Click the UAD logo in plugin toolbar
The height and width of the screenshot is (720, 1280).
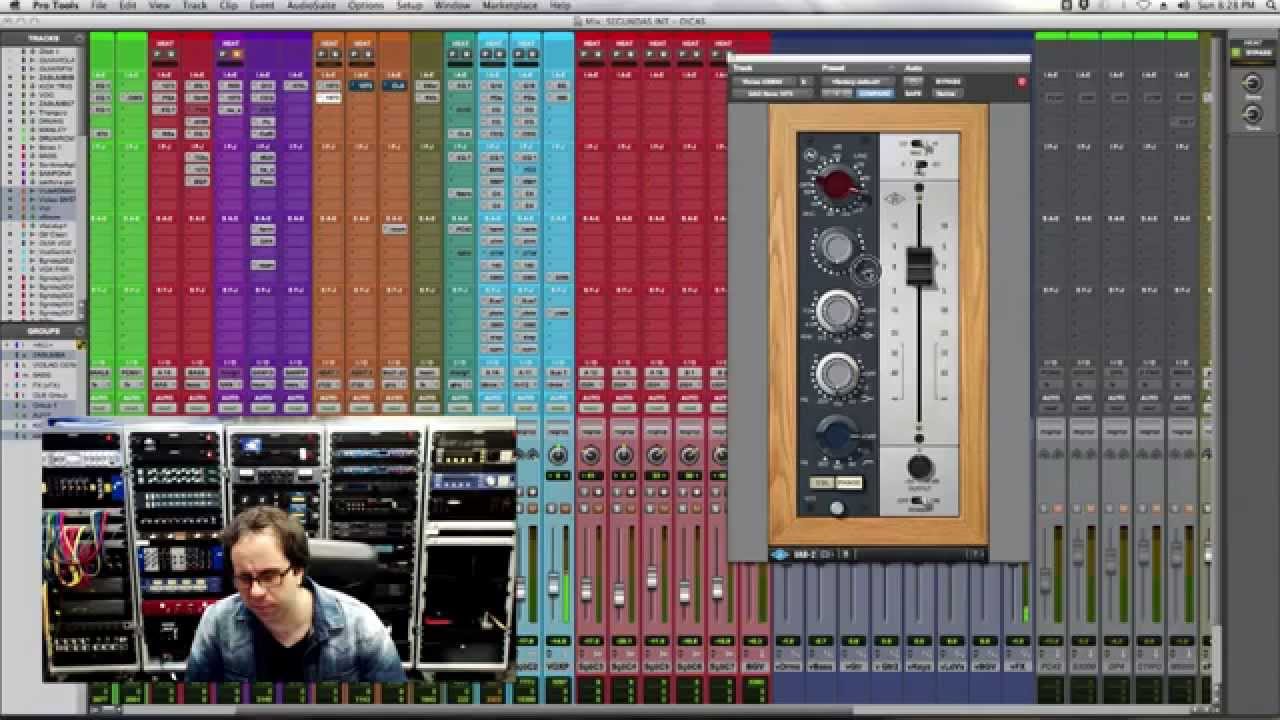(780, 554)
